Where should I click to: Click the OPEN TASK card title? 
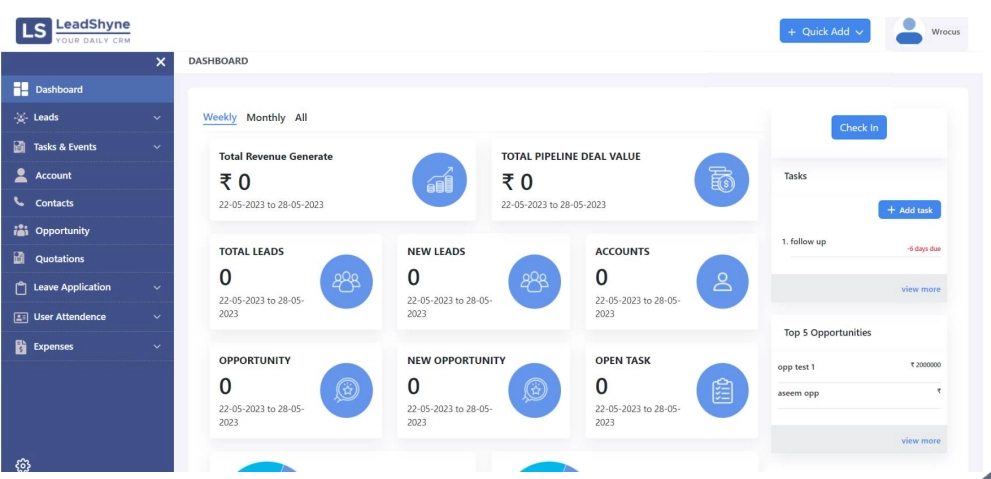(623, 360)
